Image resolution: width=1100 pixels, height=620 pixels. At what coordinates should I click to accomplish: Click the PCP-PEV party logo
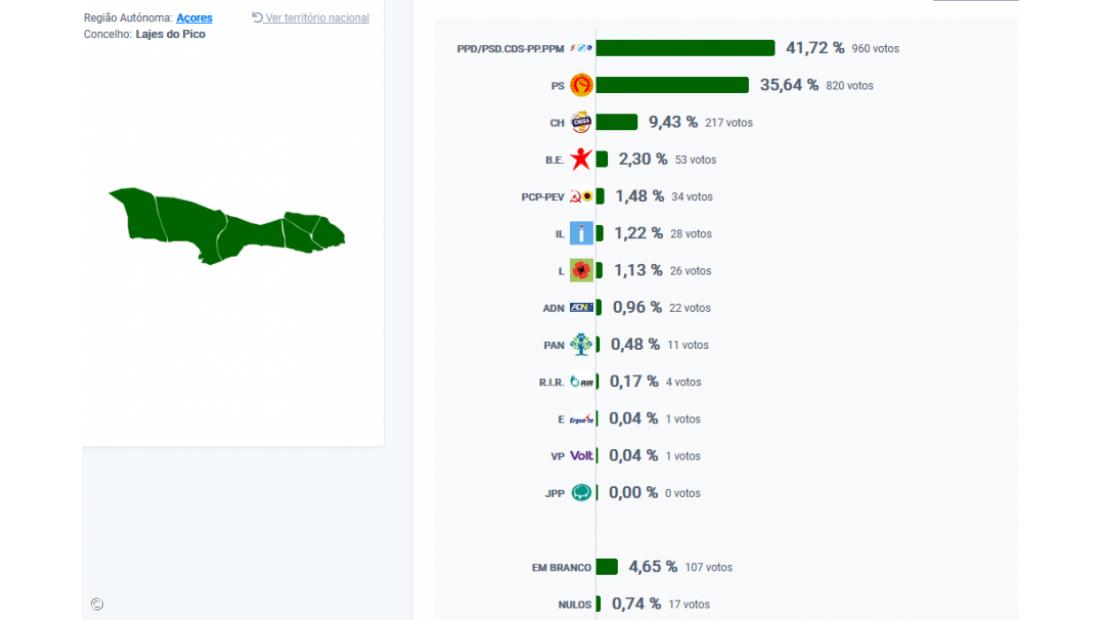point(581,197)
